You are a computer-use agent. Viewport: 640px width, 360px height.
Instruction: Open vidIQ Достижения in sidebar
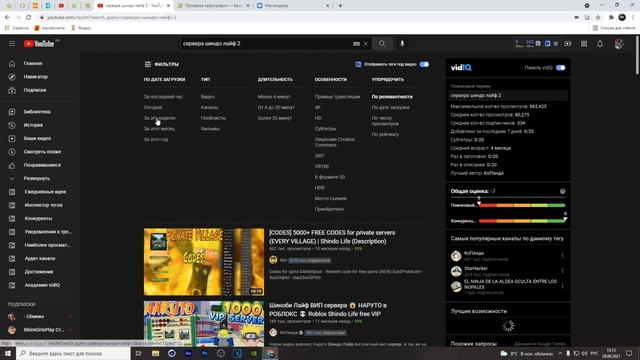coord(40,272)
